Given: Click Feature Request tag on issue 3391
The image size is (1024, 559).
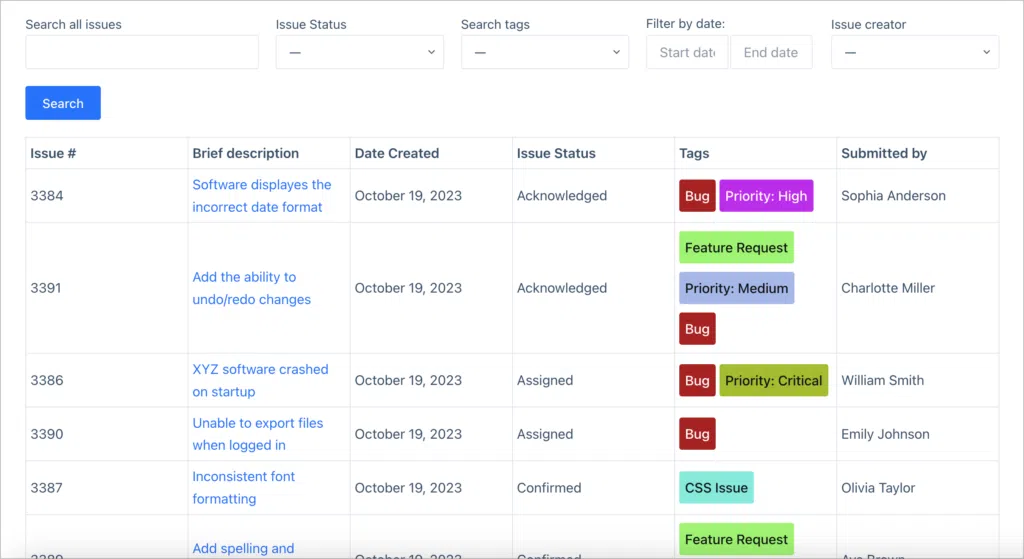Looking at the screenshot, I should coord(737,248).
